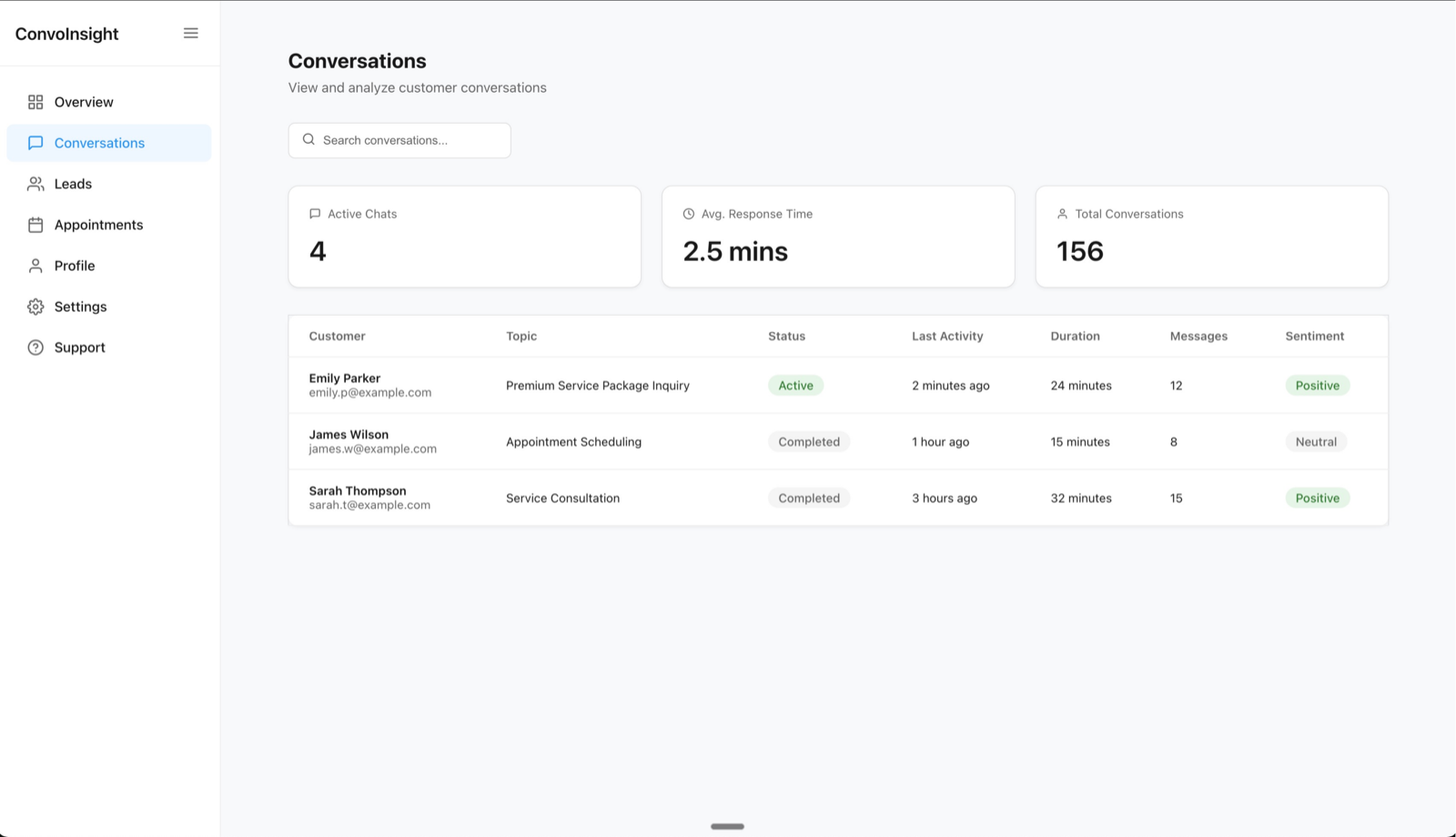Click the 15 minutes duration cell

pos(1080,442)
